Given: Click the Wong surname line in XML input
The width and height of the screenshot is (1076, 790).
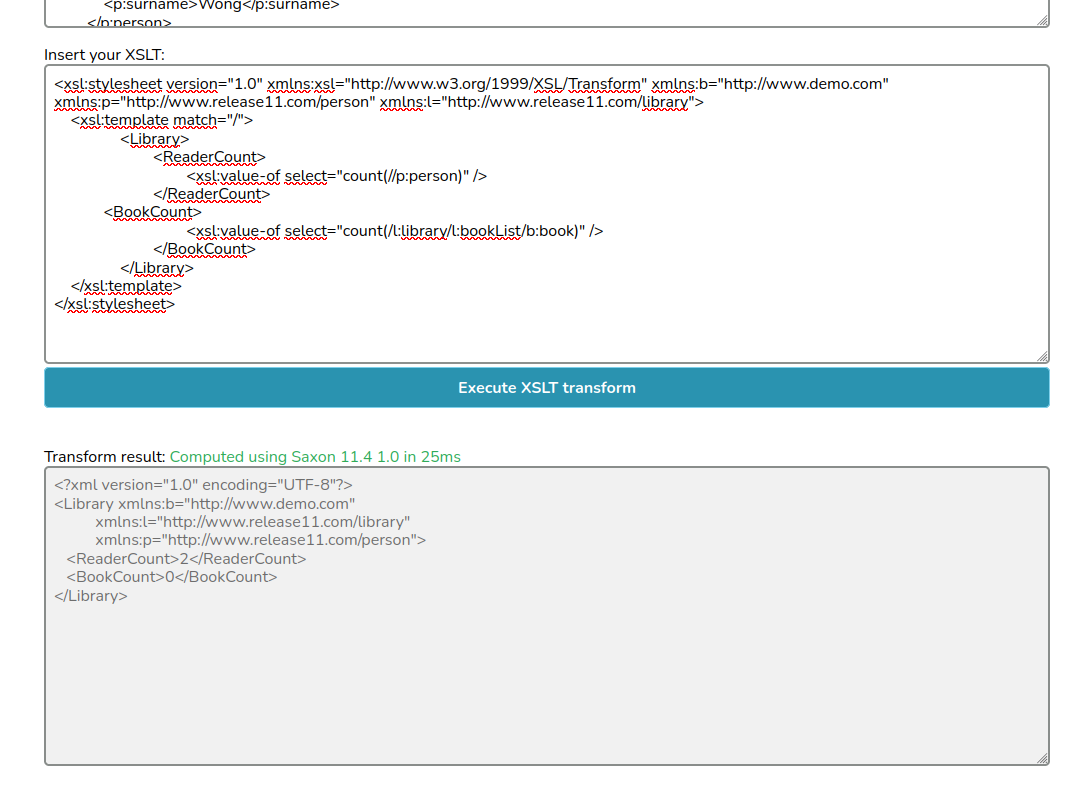Looking at the screenshot, I should click(x=221, y=5).
